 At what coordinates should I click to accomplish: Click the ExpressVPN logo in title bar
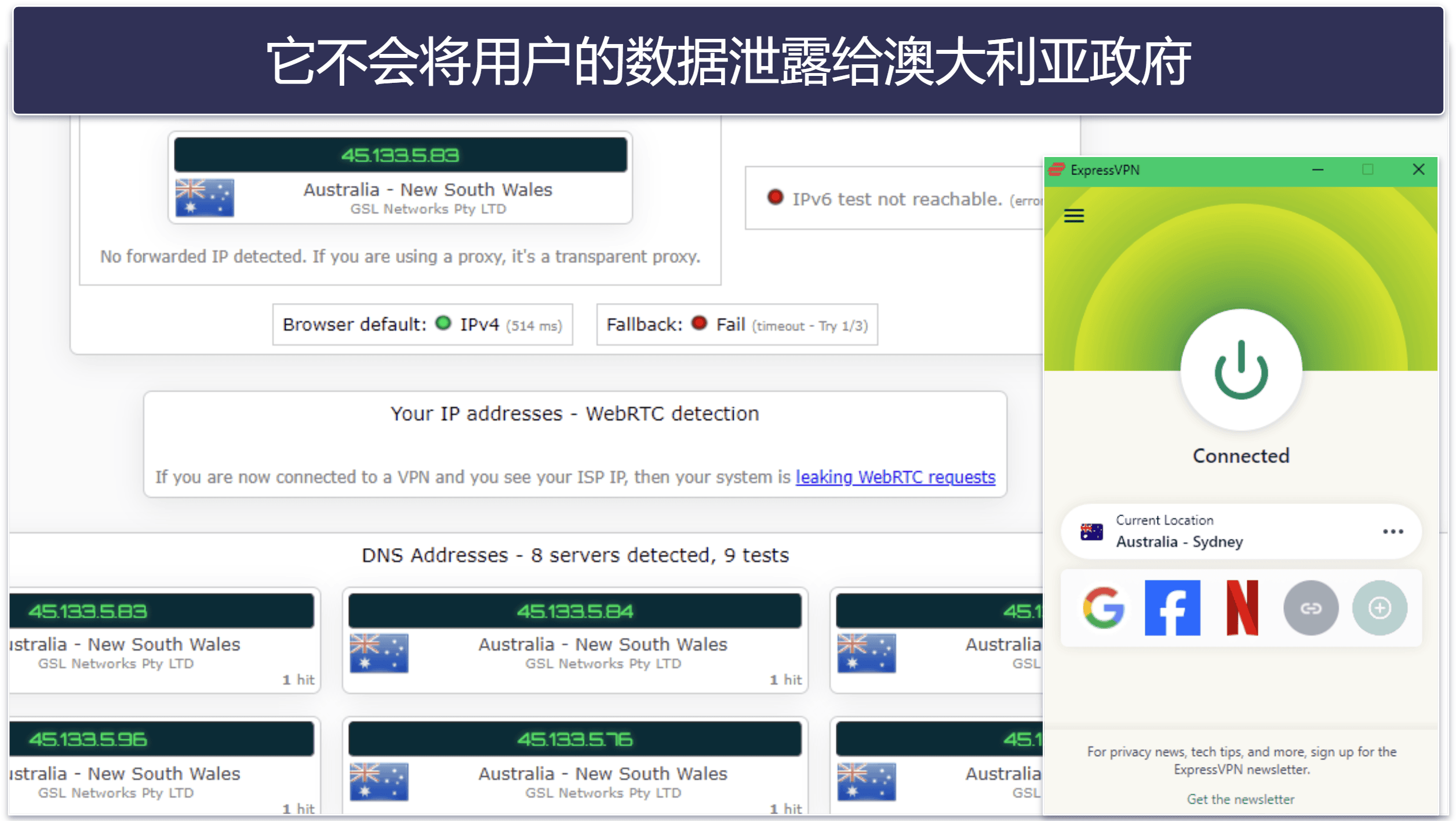click(x=1056, y=169)
